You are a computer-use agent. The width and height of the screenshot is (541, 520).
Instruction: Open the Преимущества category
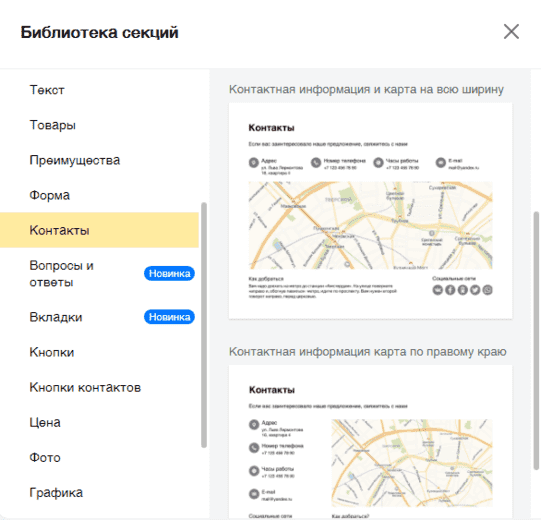coord(75,160)
